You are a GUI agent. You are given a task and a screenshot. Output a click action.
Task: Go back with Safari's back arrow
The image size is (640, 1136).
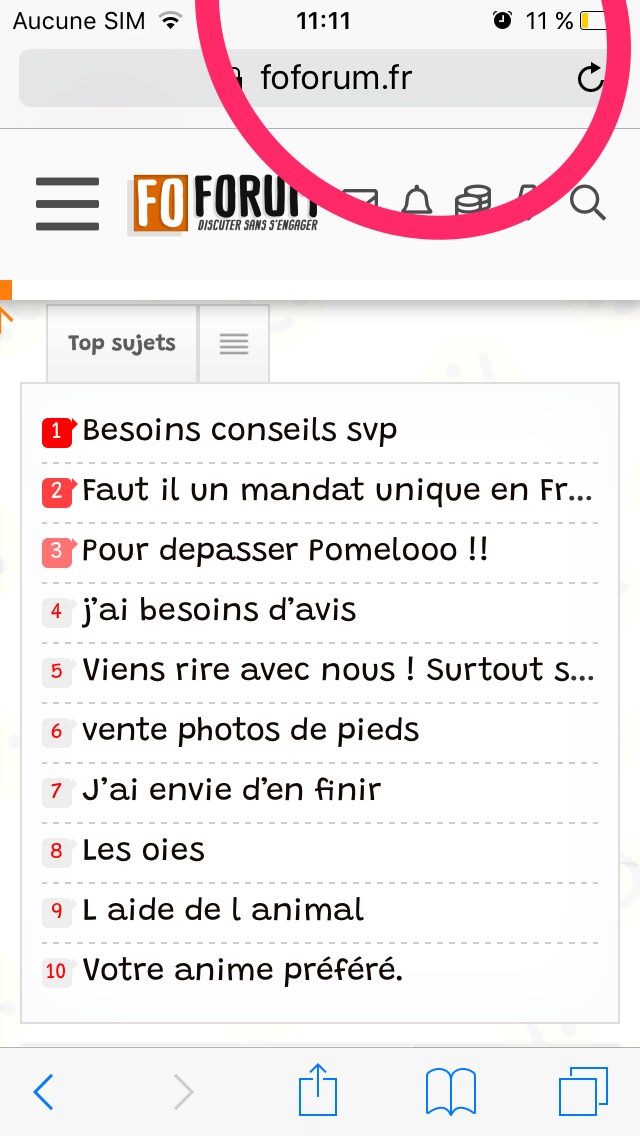coord(43,1092)
